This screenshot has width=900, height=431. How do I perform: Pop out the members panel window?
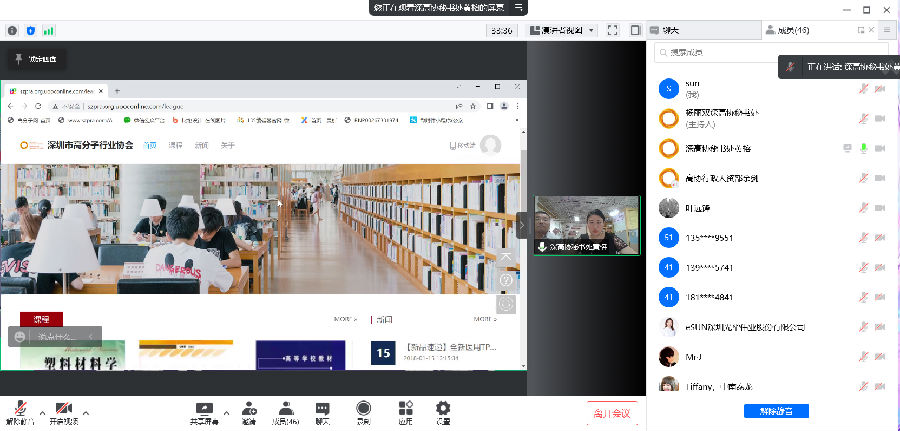(860, 30)
